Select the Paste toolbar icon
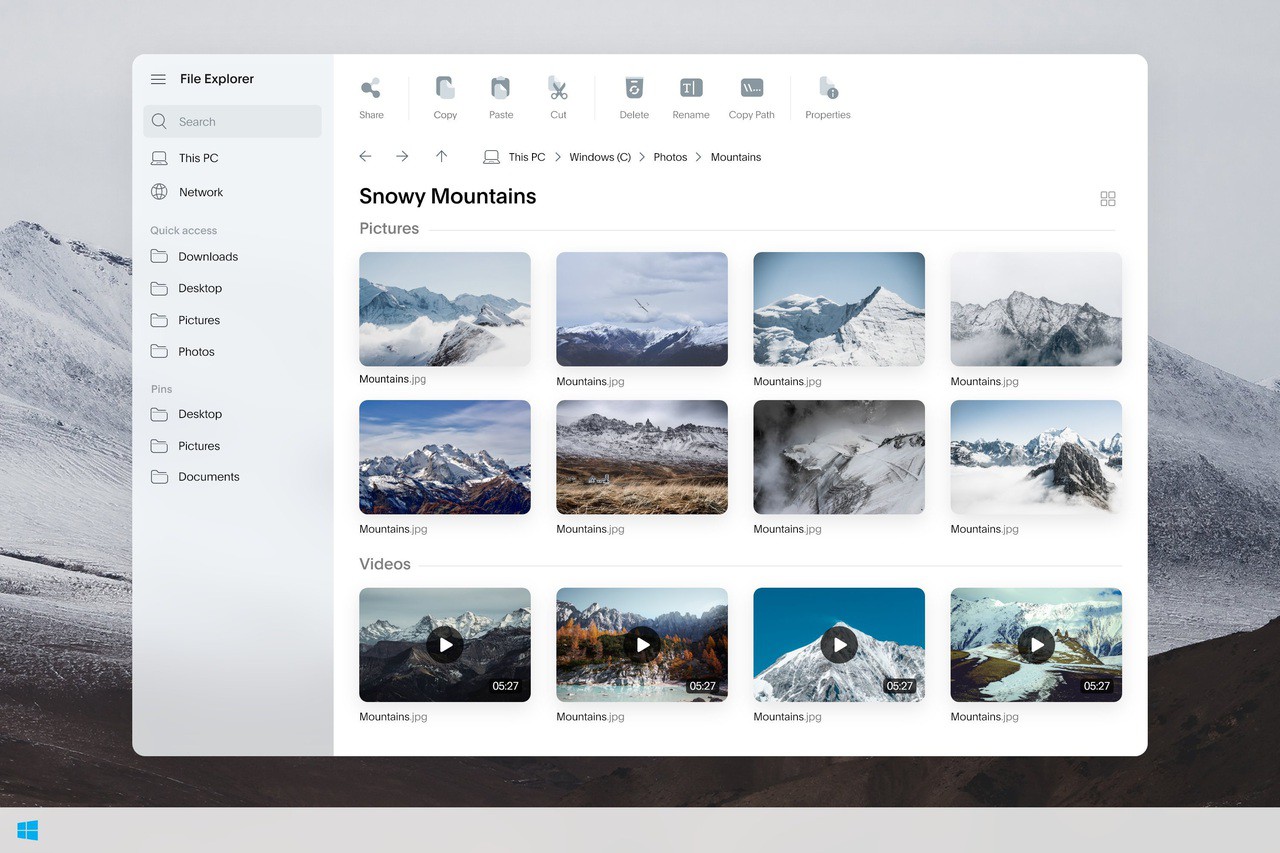Viewport: 1280px width, 853px height. pyautogui.click(x=501, y=89)
